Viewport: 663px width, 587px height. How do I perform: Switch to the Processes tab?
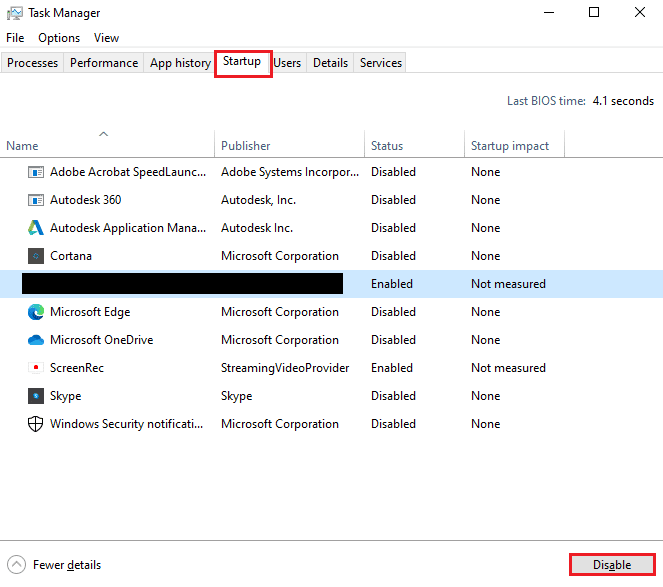(x=33, y=63)
